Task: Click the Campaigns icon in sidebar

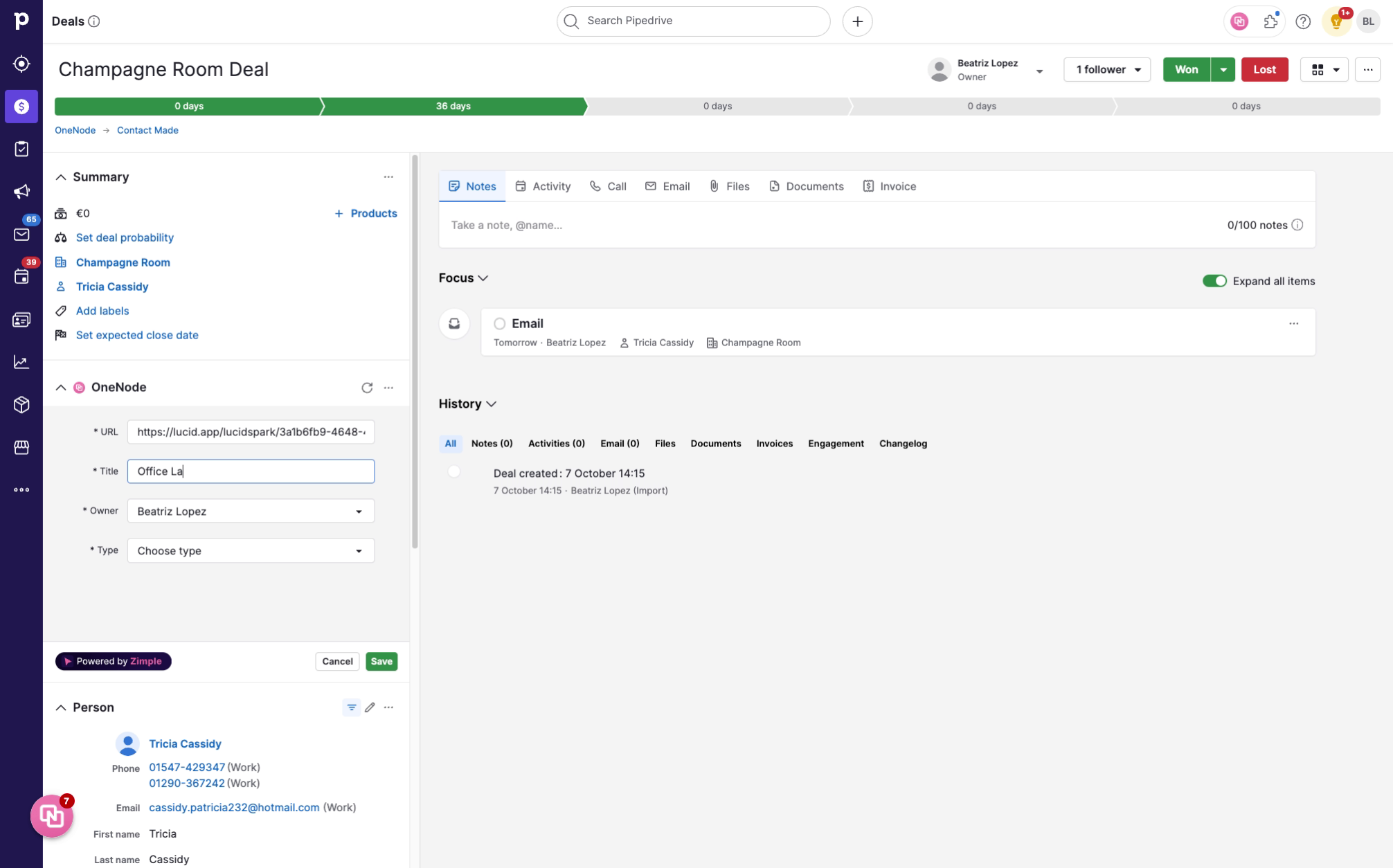Action: (x=22, y=192)
